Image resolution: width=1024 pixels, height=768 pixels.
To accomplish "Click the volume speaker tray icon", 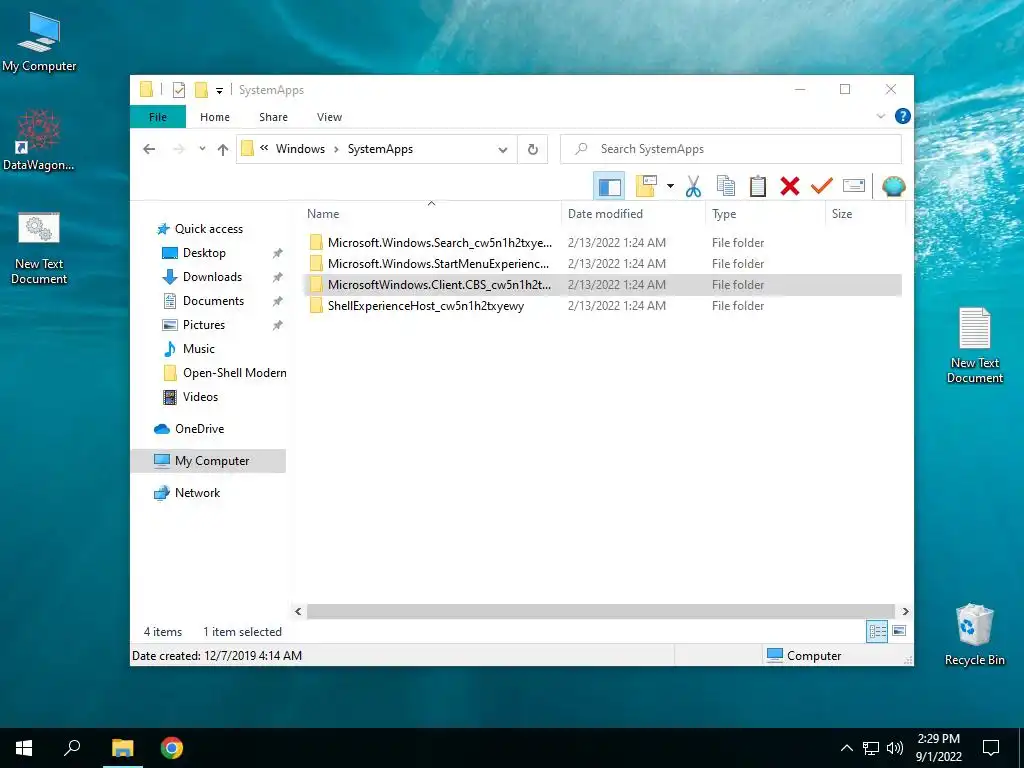I will coord(895,748).
